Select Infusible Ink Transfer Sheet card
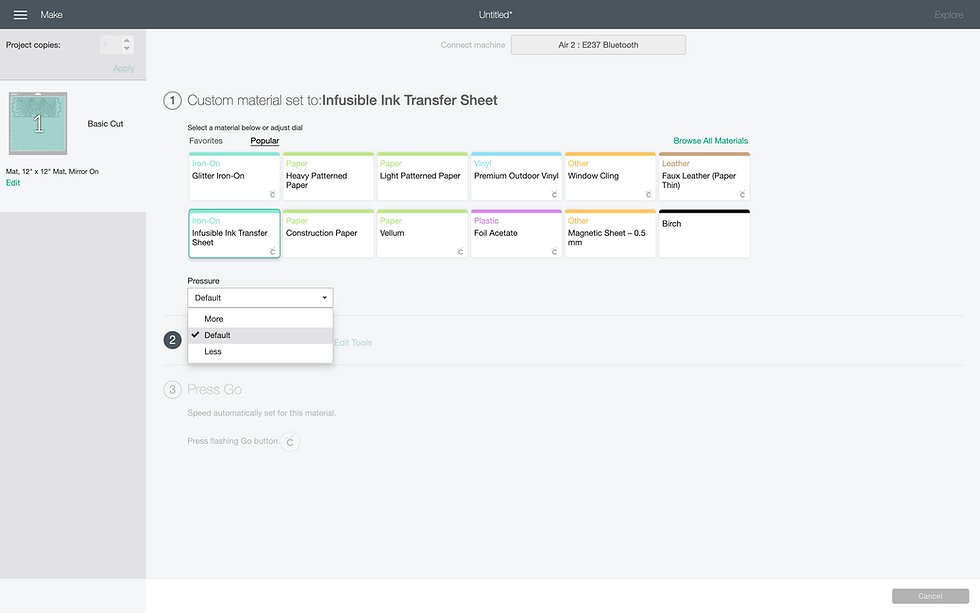This screenshot has width=980, height=613. [234, 234]
